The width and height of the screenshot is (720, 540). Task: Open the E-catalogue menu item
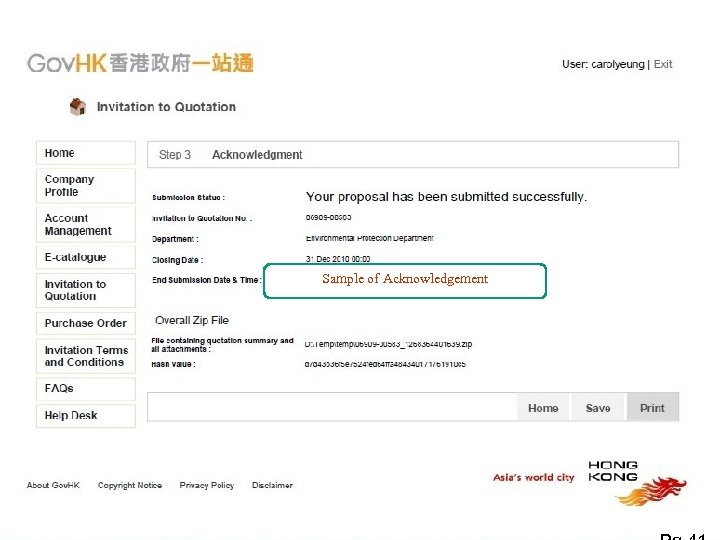[x=86, y=257]
